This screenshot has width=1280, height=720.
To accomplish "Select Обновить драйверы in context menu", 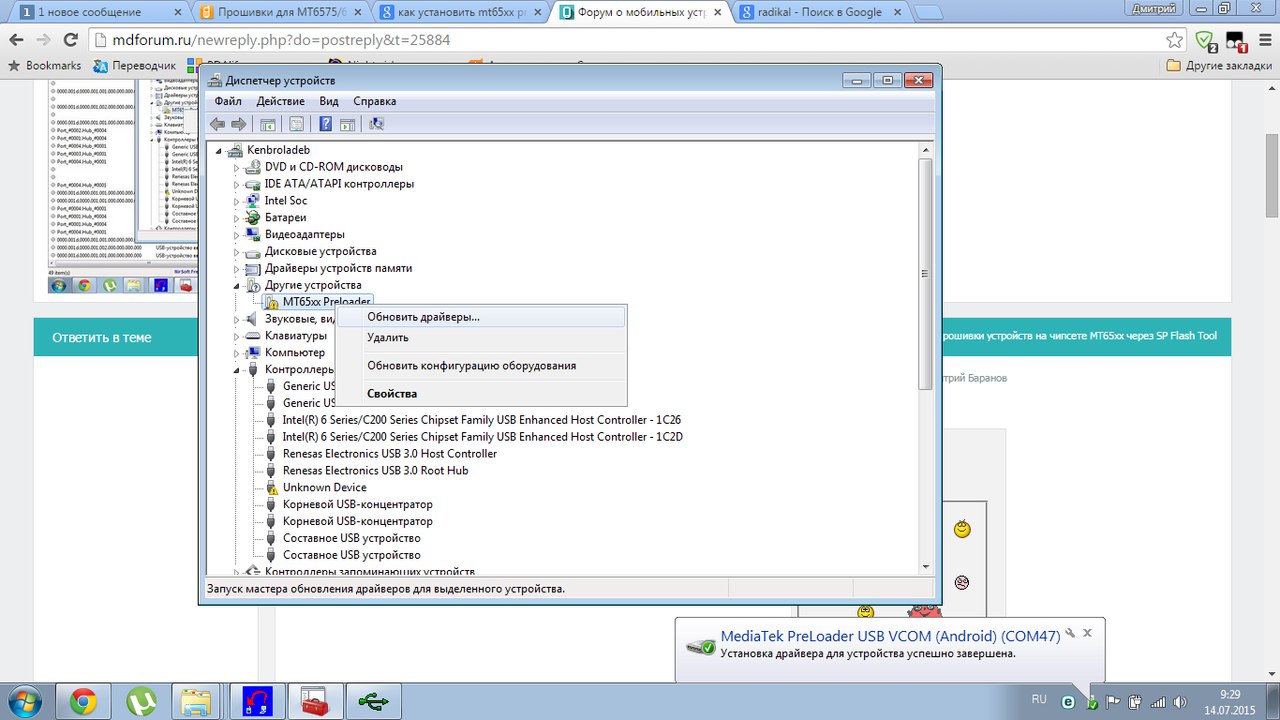I will click(x=423, y=317).
